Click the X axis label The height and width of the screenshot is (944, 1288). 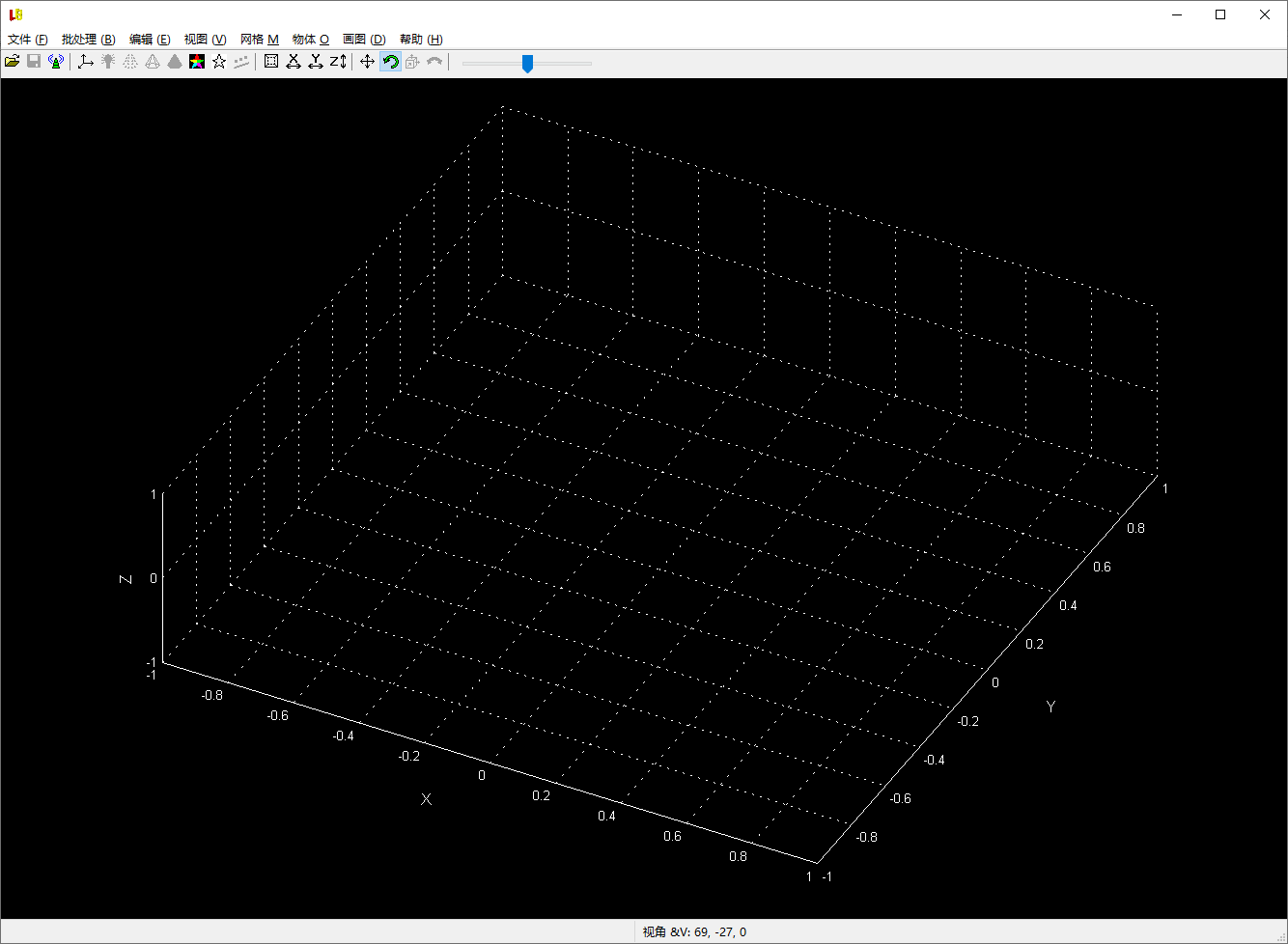click(426, 799)
